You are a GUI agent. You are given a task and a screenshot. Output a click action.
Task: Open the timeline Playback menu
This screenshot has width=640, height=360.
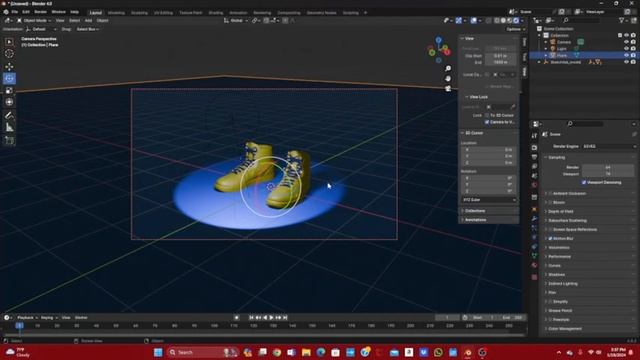coord(27,318)
